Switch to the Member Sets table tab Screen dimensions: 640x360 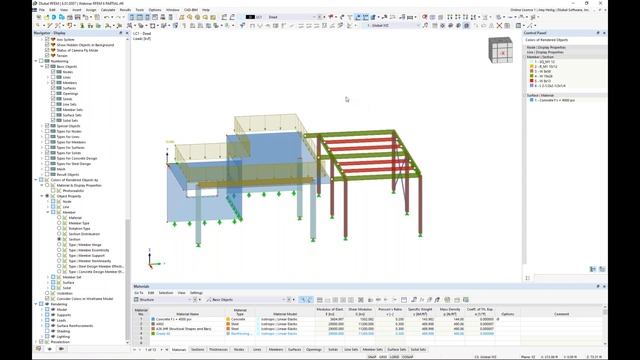[x=372, y=350]
